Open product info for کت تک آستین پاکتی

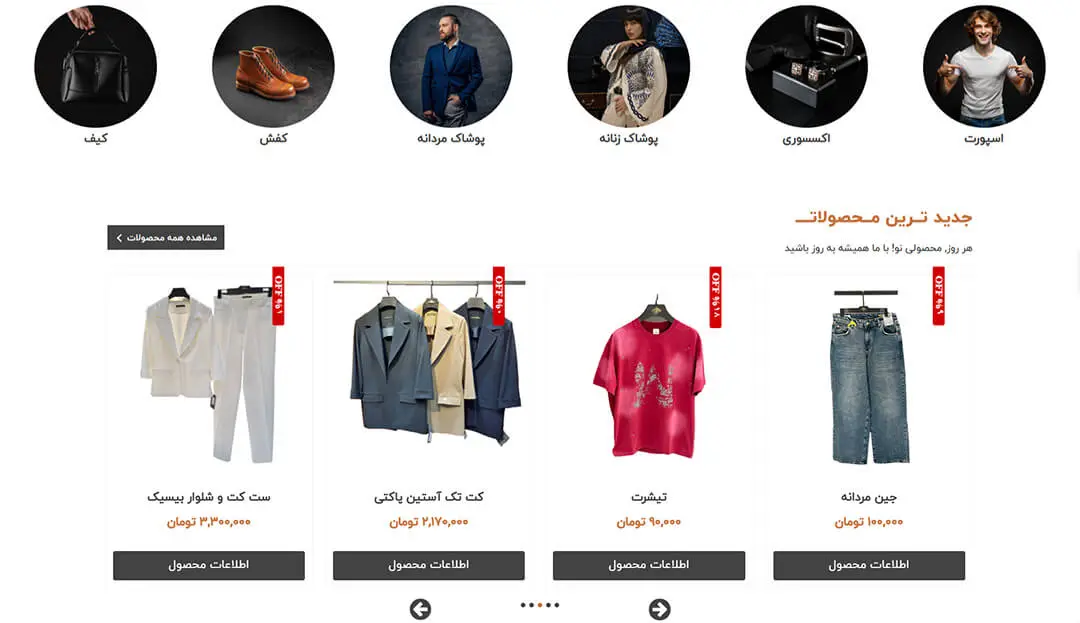[428, 565]
